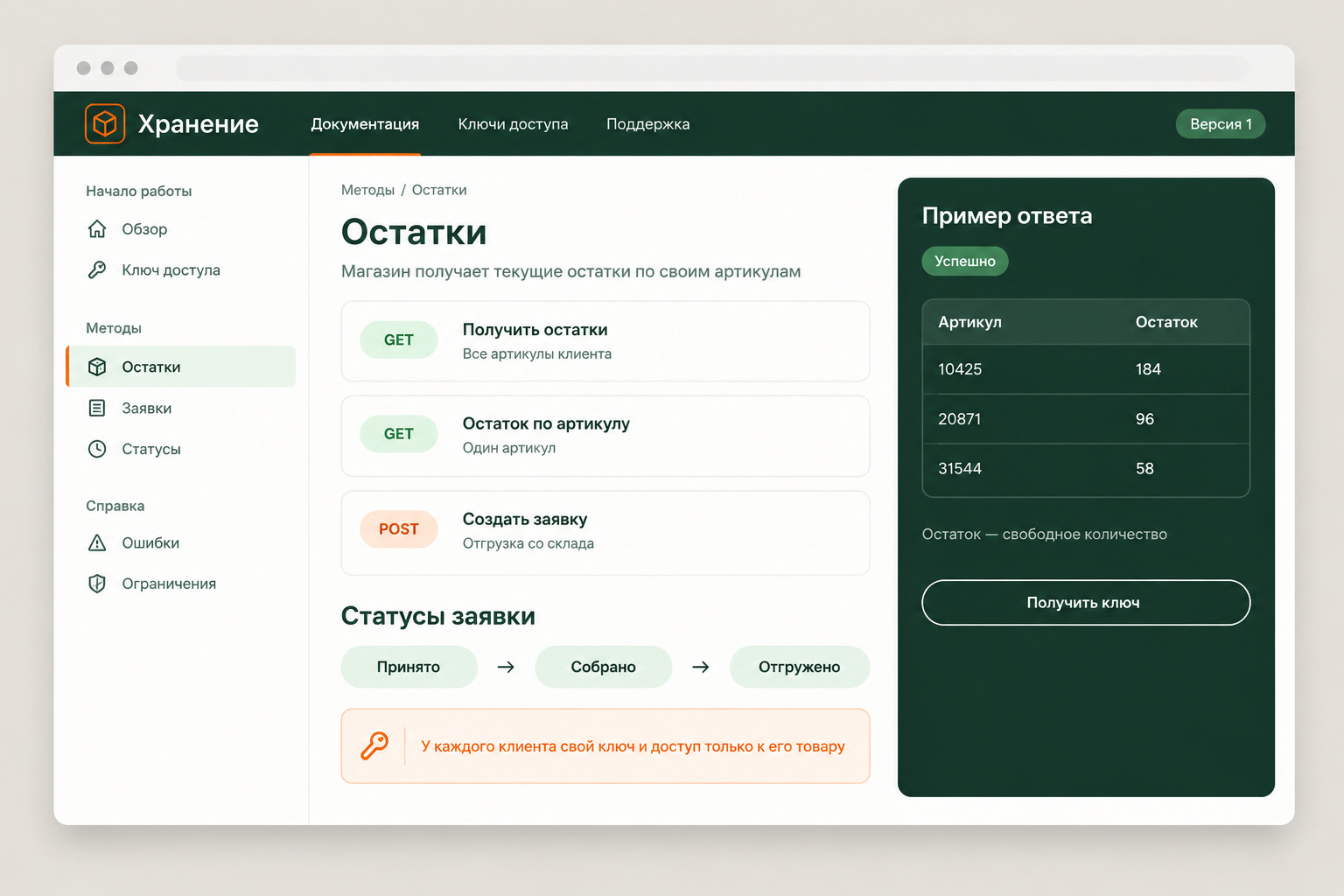Click the Успешно status badge
The height and width of the screenshot is (896, 1344).
pos(965,261)
